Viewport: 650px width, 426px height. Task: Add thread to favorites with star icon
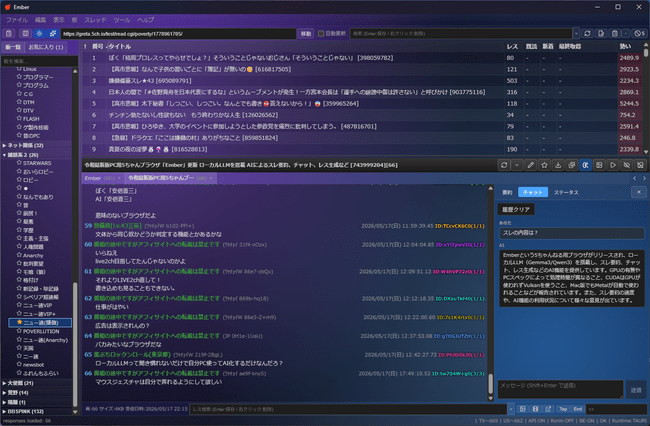pyautogui.click(x=544, y=165)
